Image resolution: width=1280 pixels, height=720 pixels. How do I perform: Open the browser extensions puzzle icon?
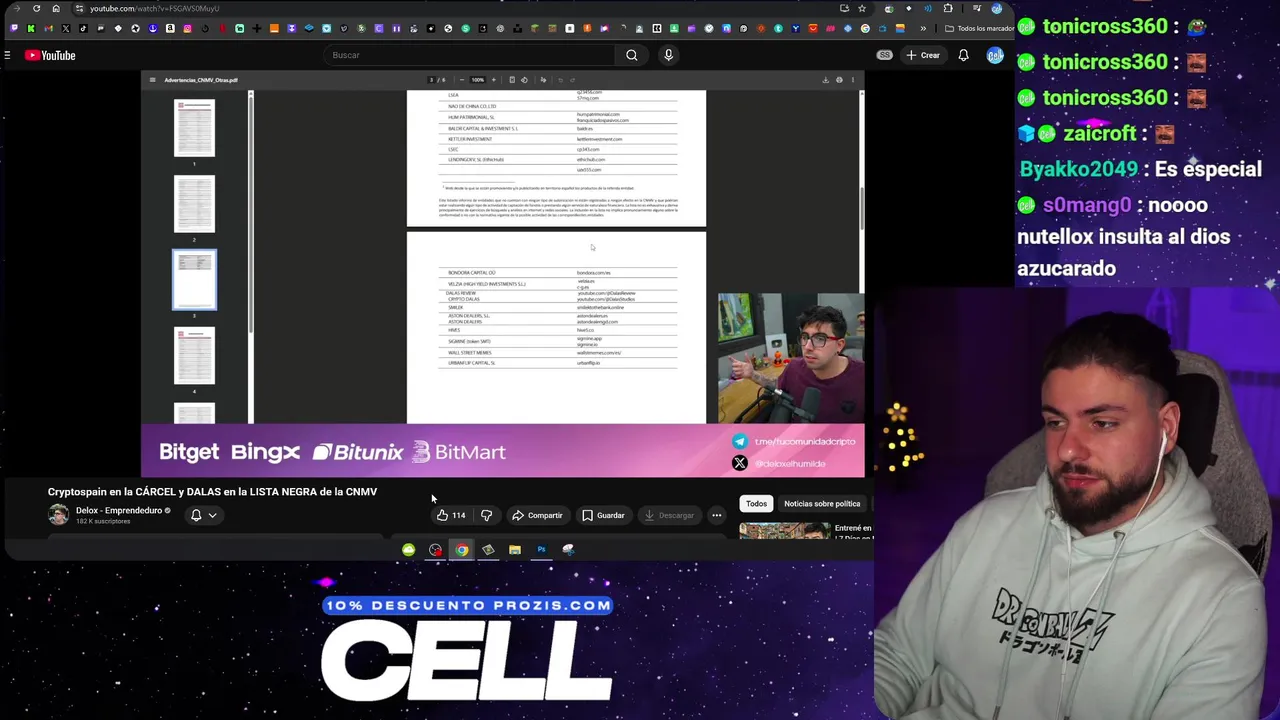click(948, 8)
